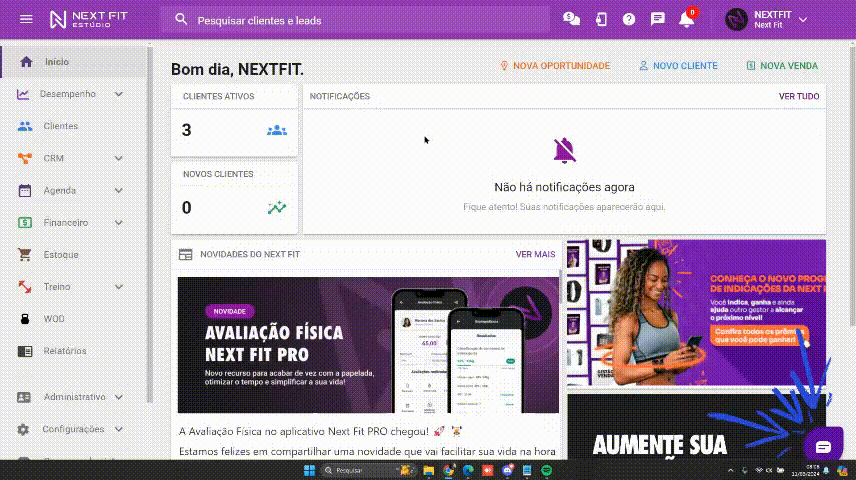
Task: Click the Agenda calendar icon
Action: pyautogui.click(x=25, y=191)
